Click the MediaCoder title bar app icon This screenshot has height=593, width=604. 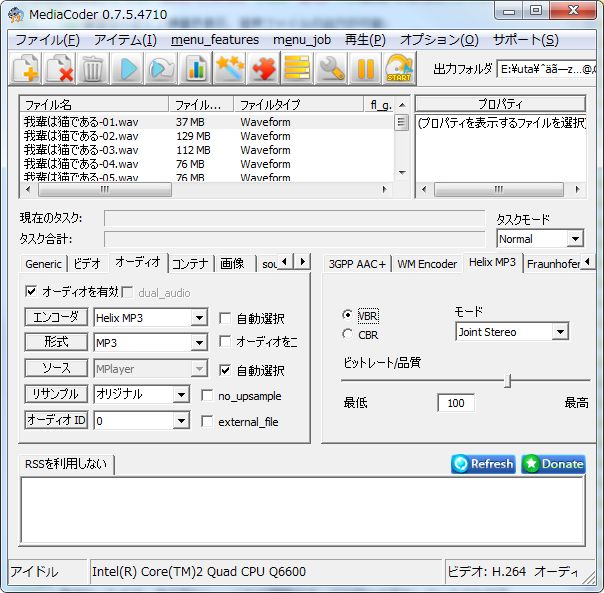click(x=16, y=15)
